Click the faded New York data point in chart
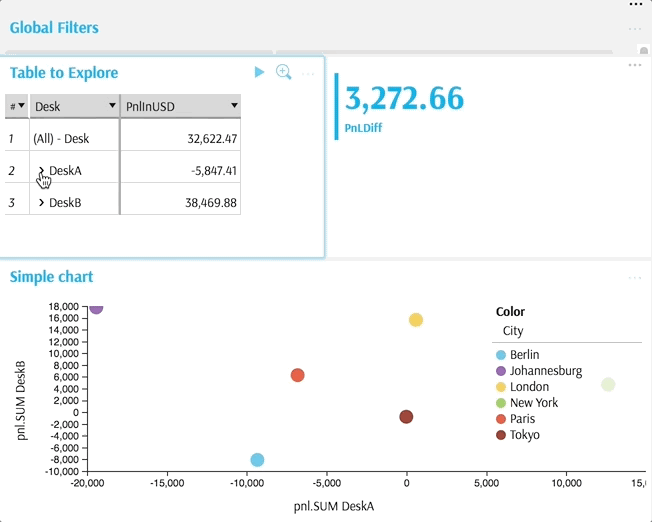 [608, 384]
